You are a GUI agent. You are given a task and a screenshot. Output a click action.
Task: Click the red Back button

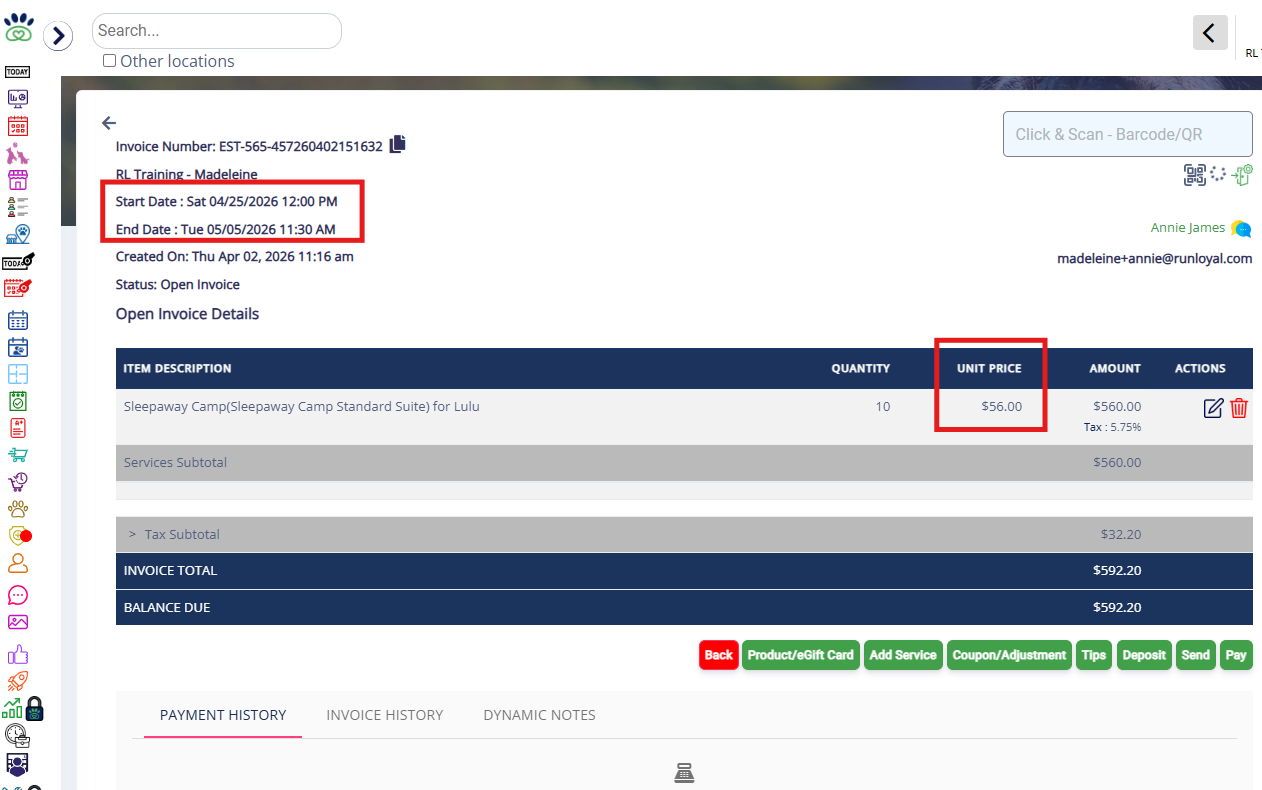coord(719,655)
